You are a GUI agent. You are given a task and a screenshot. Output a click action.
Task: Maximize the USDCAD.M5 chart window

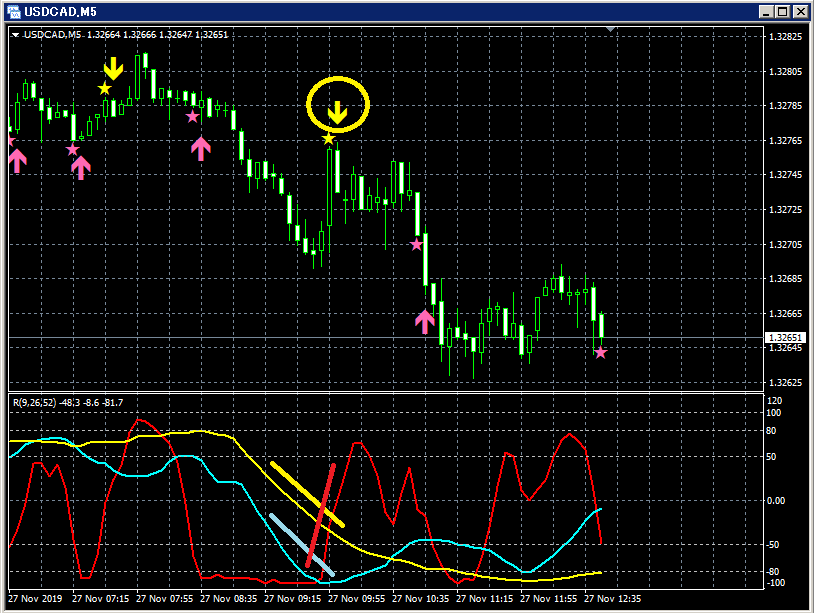pyautogui.click(x=783, y=11)
